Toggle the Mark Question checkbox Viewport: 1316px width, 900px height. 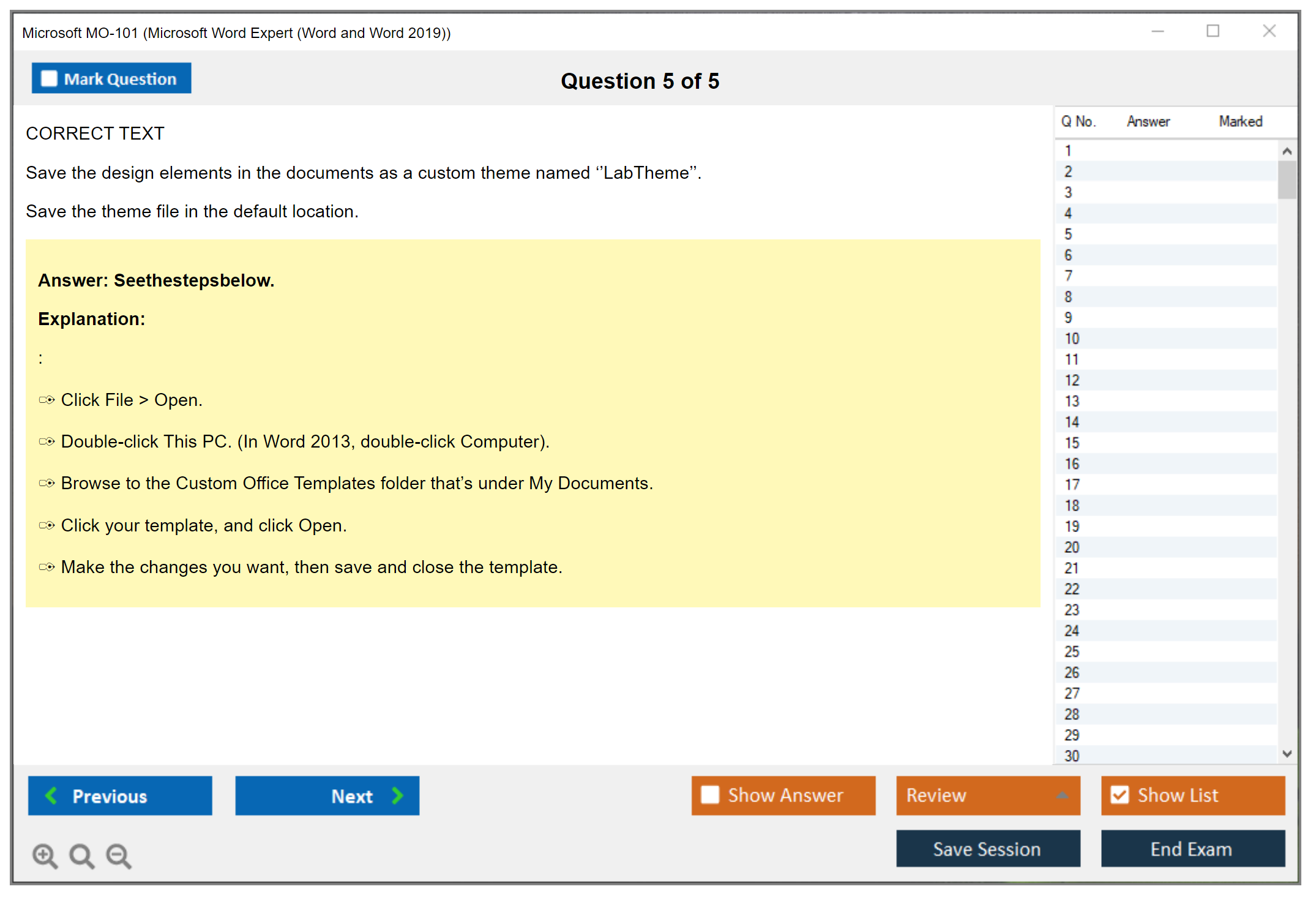tap(49, 79)
